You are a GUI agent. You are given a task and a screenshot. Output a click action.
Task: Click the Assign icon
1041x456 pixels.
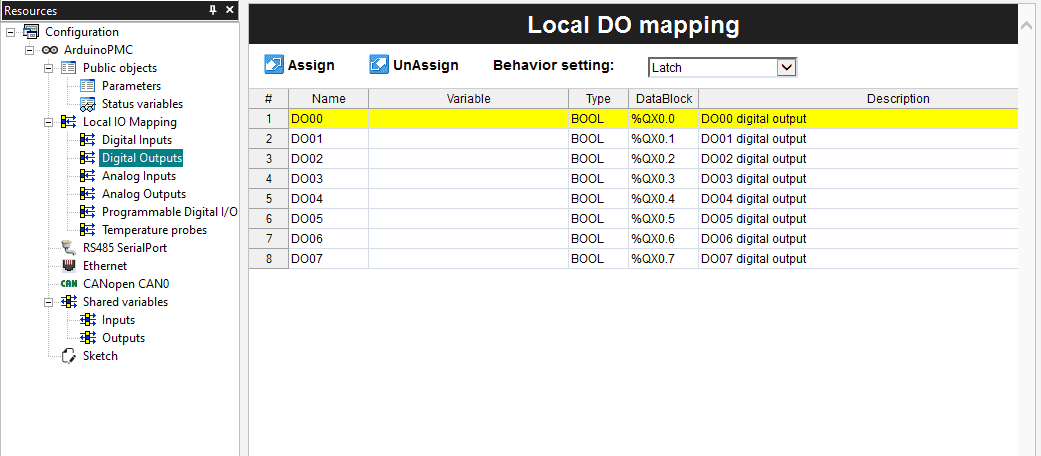[274, 65]
